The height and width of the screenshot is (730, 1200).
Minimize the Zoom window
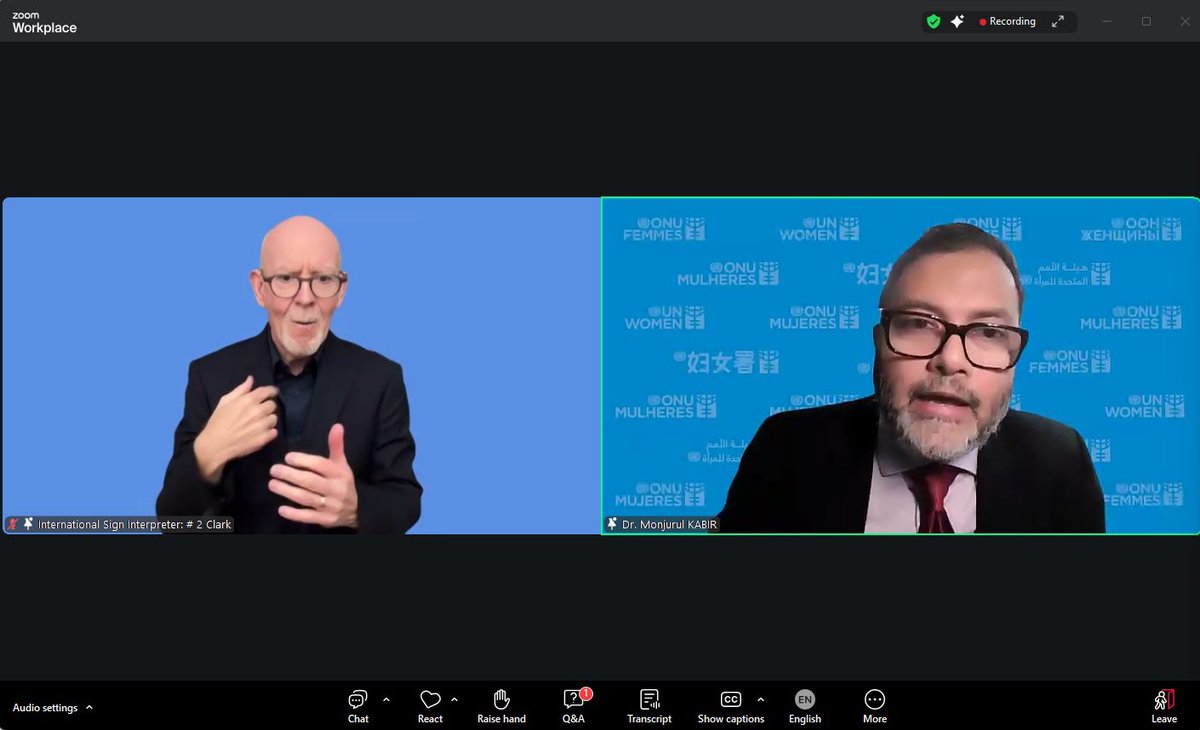click(1107, 21)
